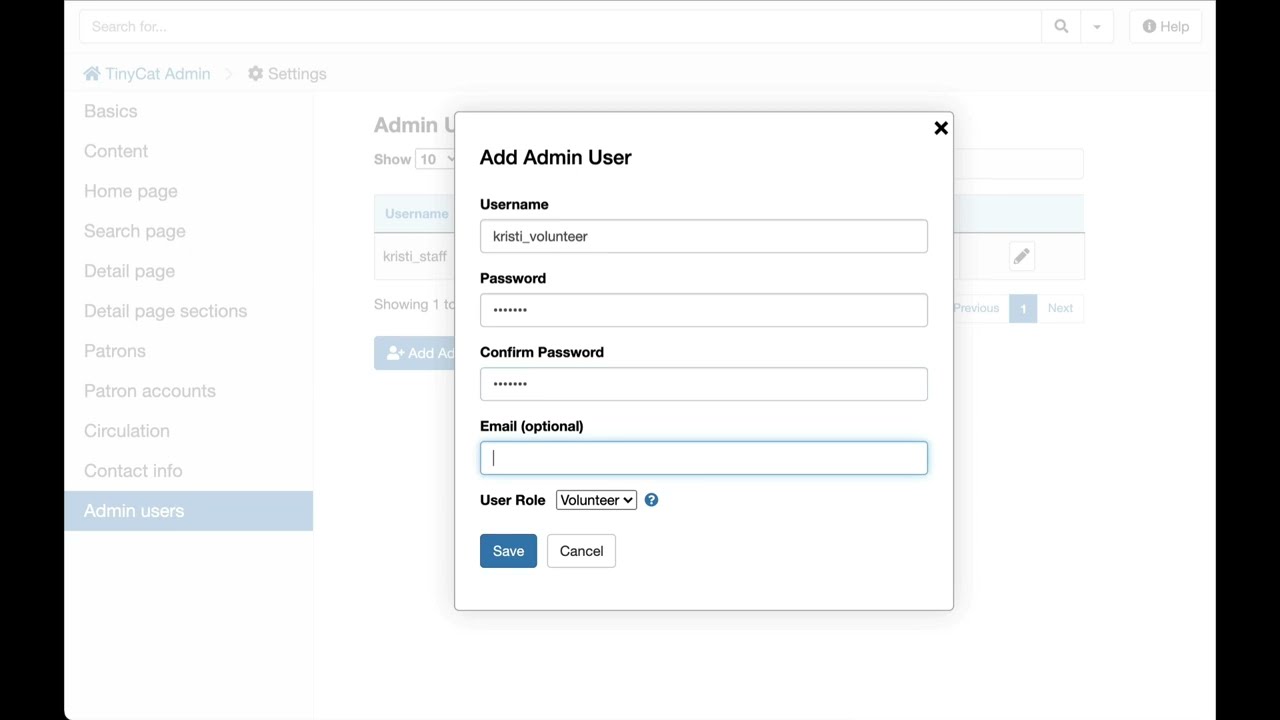Open the Help link
1280x720 pixels.
(x=1166, y=27)
